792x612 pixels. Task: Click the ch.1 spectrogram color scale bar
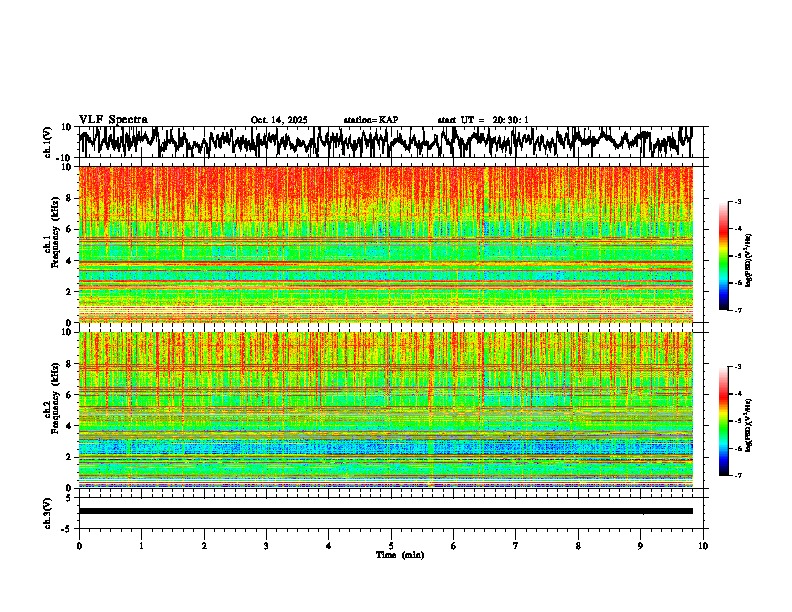[x=723, y=256]
